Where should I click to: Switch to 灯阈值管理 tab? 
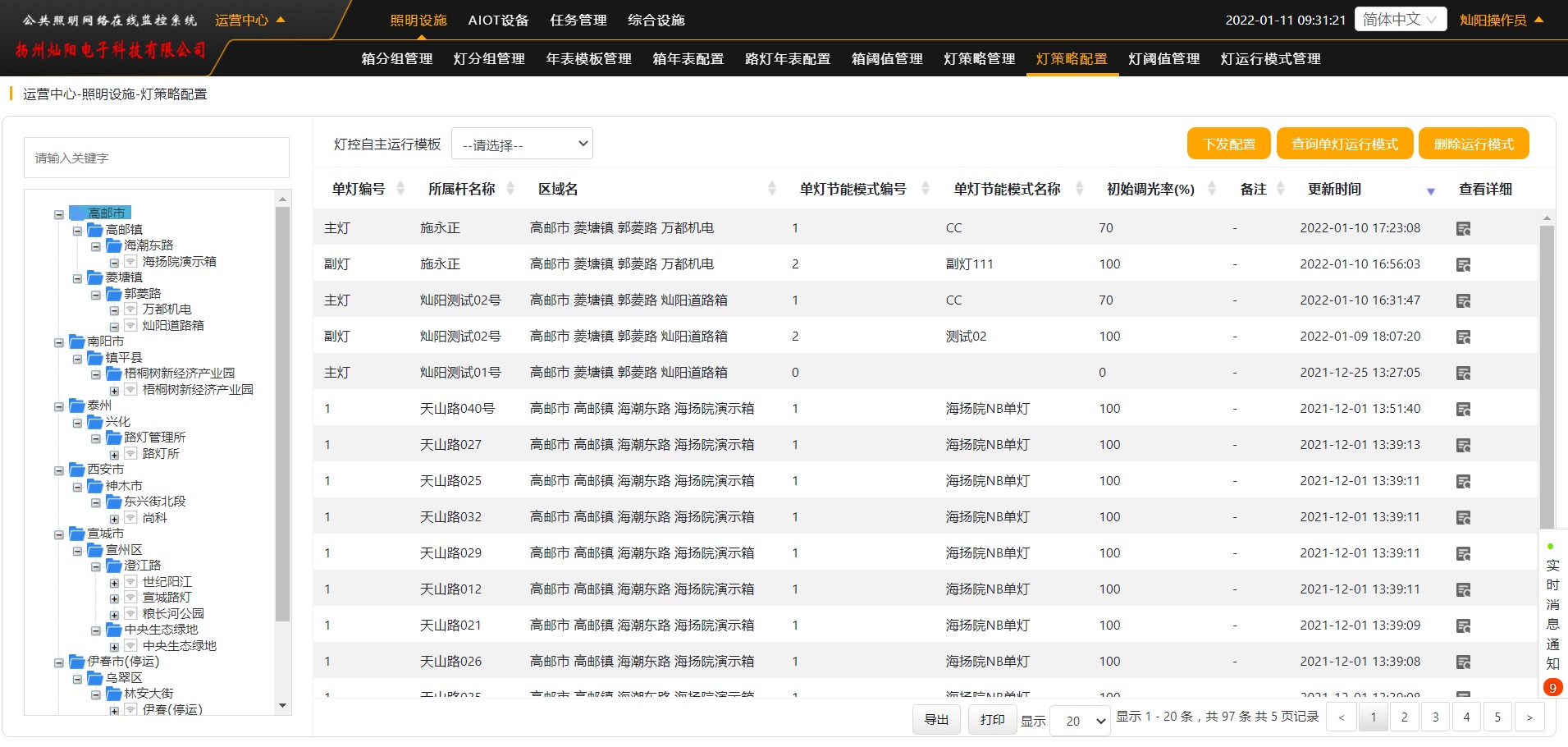coord(1163,59)
